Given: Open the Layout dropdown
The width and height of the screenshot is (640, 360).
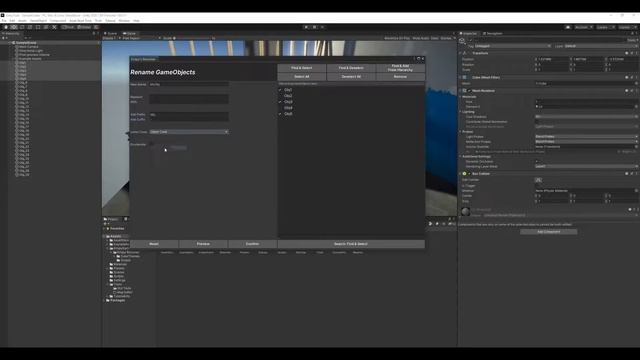Looking at the screenshot, I should (627, 27).
